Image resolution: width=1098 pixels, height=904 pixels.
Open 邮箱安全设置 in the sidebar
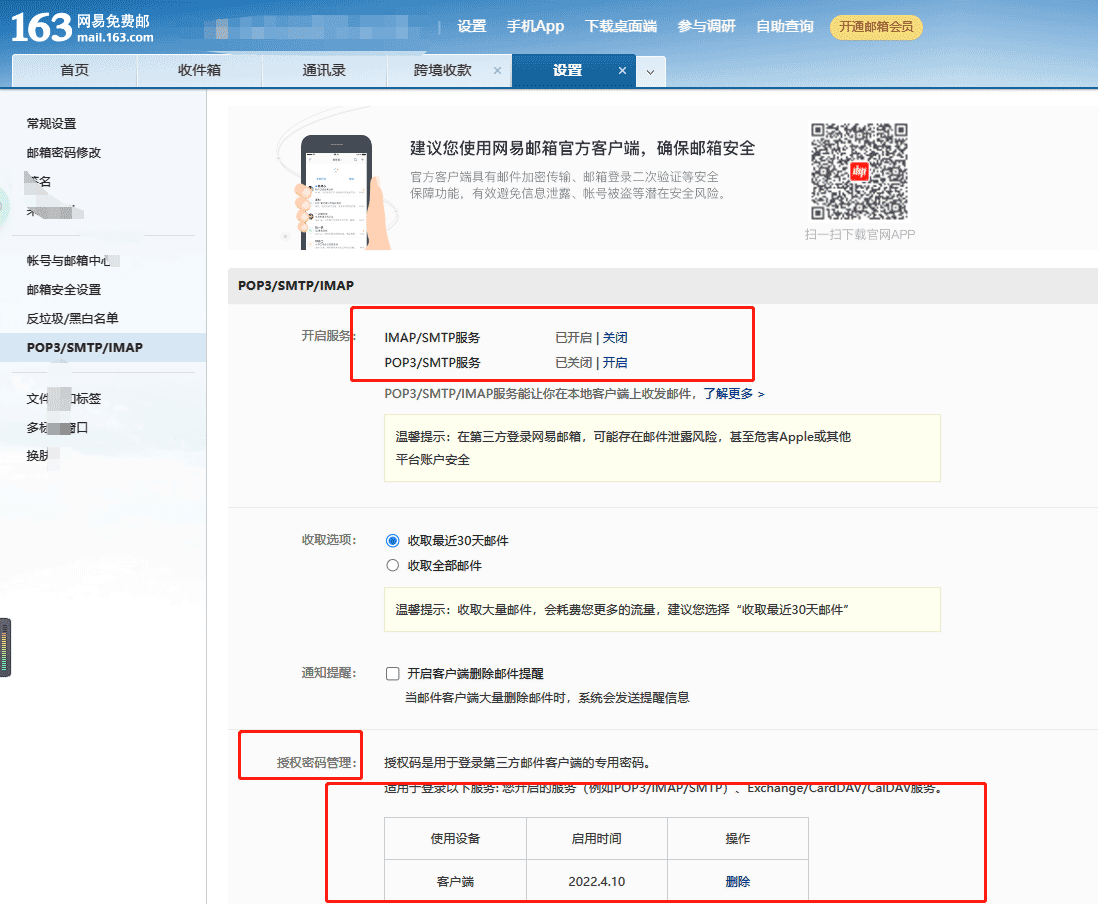64,290
